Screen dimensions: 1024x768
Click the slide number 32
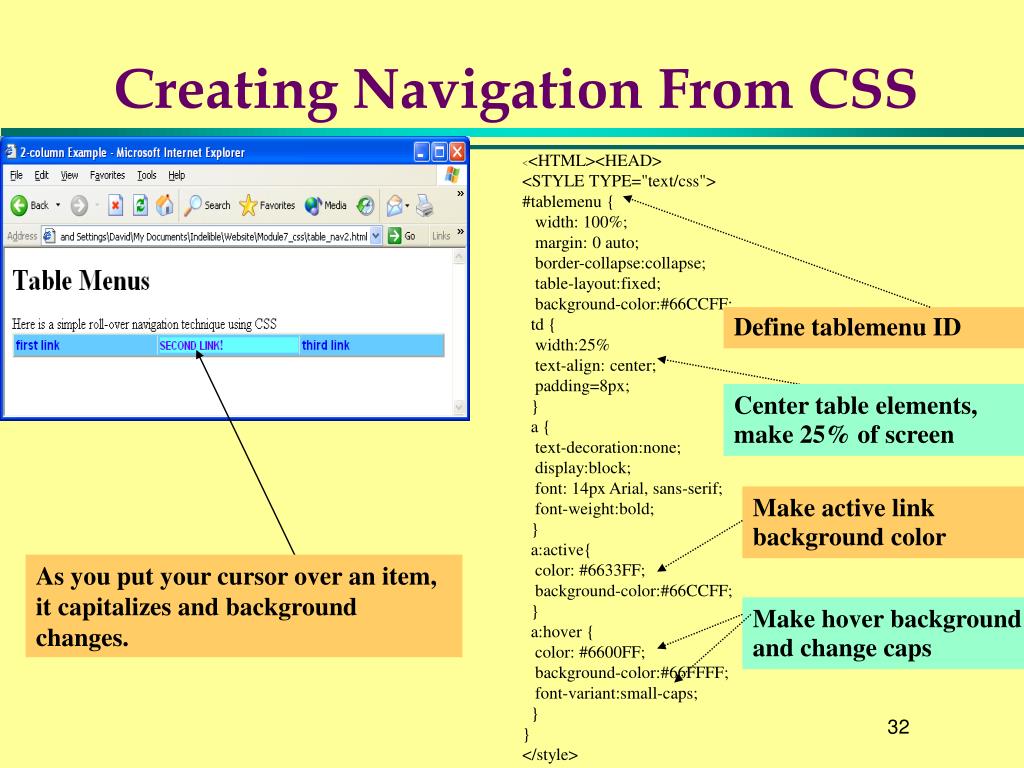pos(898,727)
